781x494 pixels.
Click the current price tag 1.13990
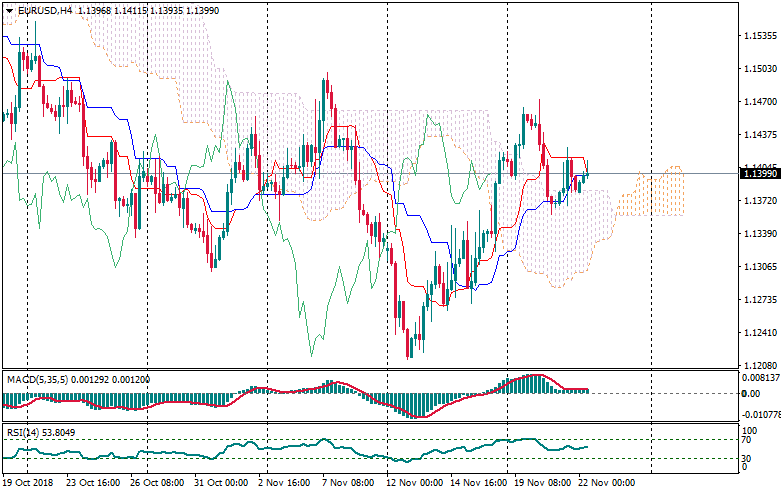tap(759, 174)
